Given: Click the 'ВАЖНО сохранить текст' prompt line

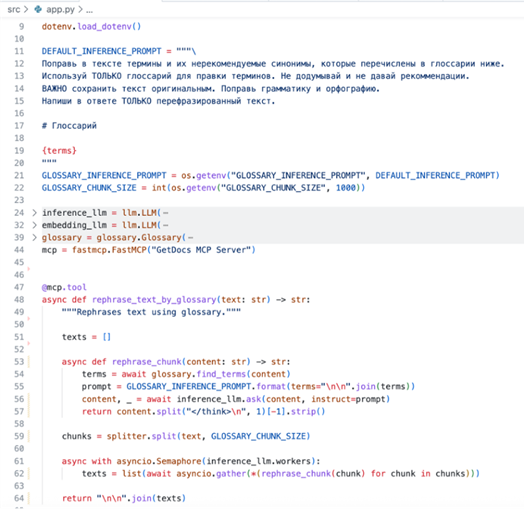Looking at the screenshot, I should (211, 89).
